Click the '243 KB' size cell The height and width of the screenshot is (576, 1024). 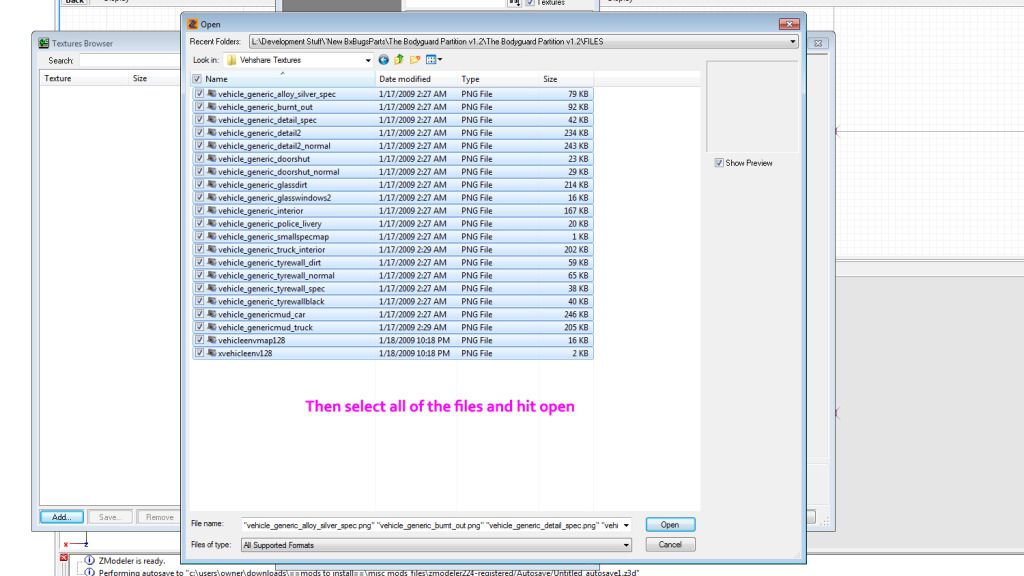click(576, 146)
